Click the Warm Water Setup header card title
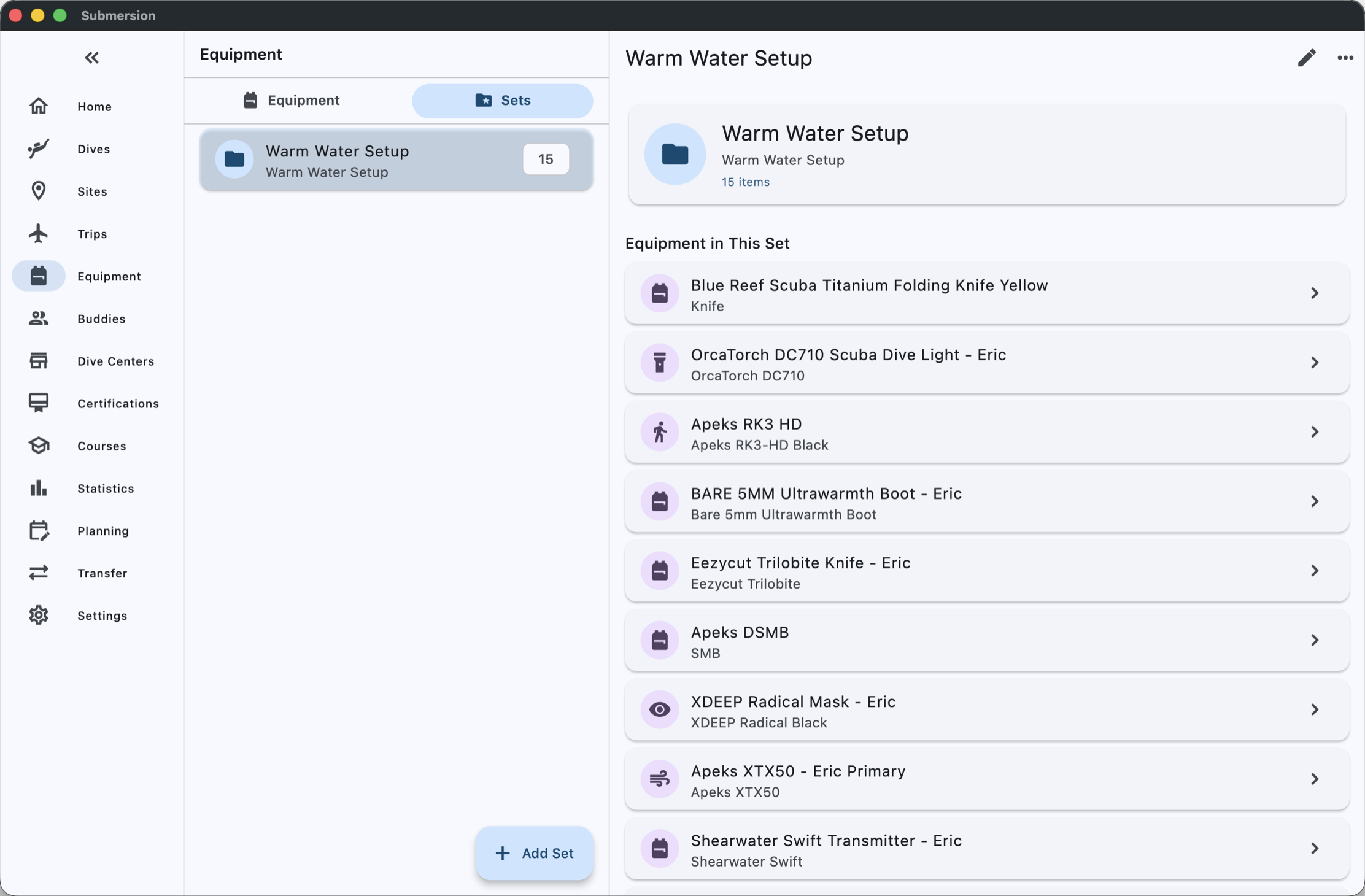This screenshot has height=896, width=1365. pos(815,133)
